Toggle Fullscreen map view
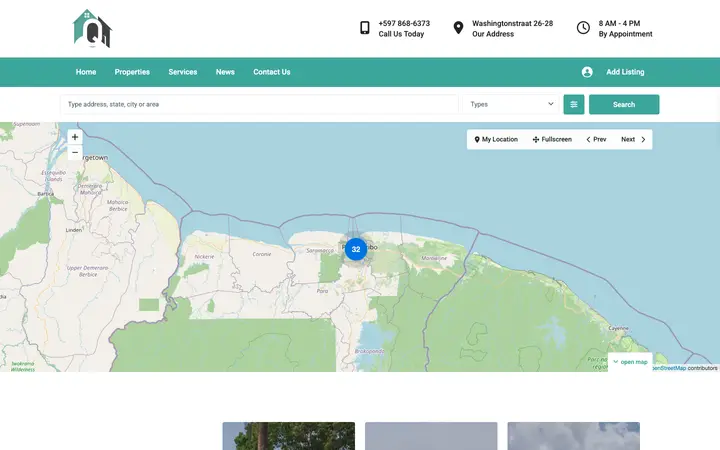Screen dimensions: 720x450 point(552,140)
